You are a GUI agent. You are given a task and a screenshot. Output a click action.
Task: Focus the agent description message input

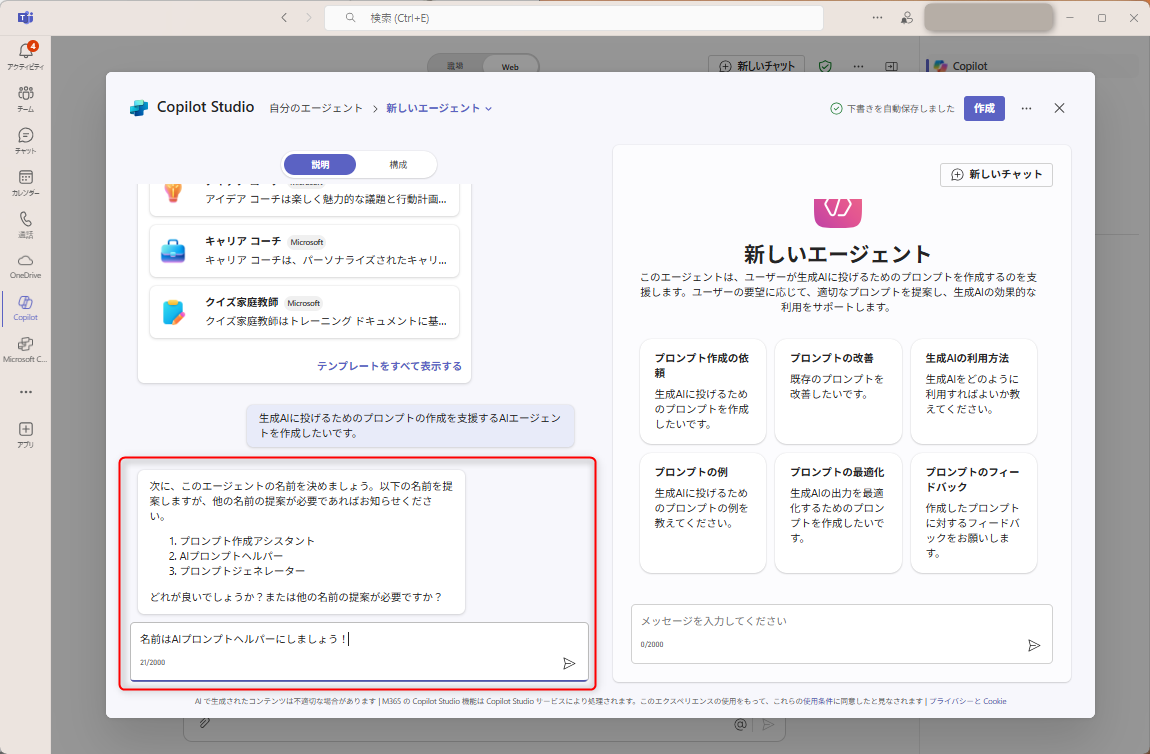(359, 651)
